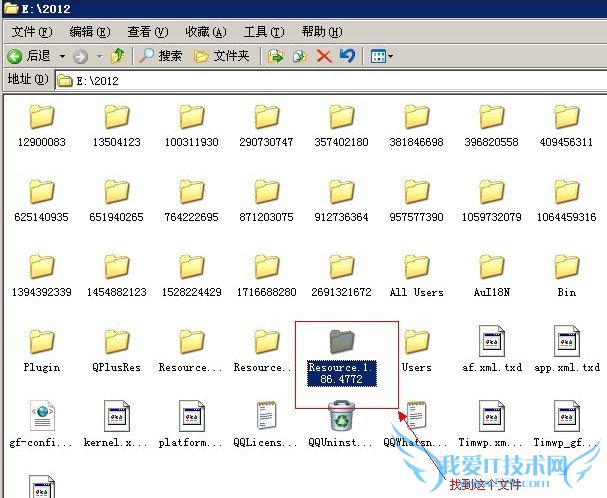Select folder 2691321672
607x498 pixels.
(341, 276)
